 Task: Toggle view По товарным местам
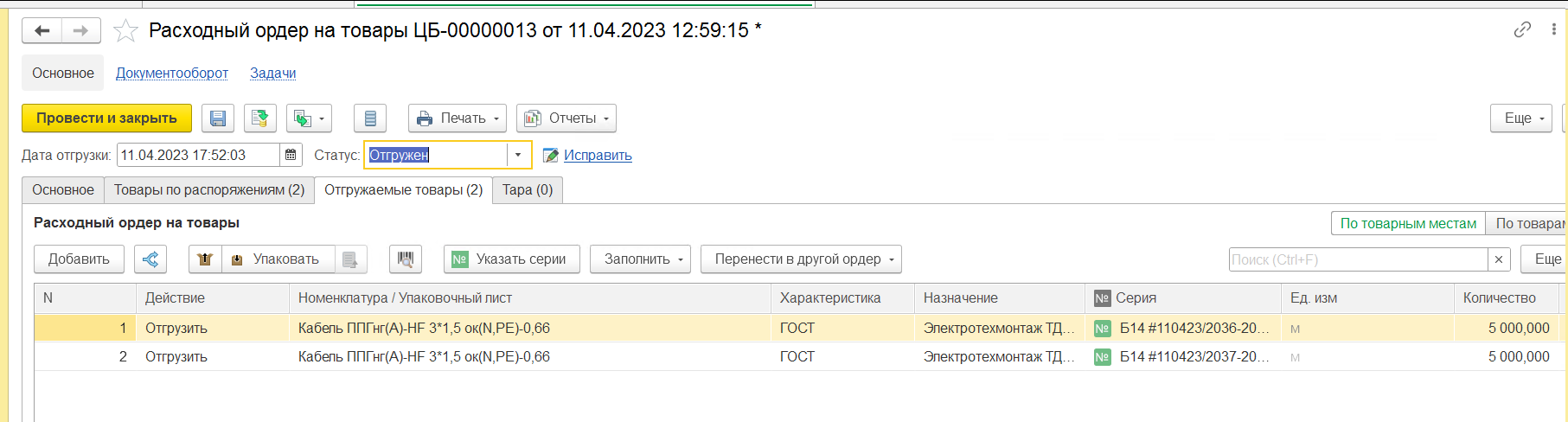(x=1408, y=223)
